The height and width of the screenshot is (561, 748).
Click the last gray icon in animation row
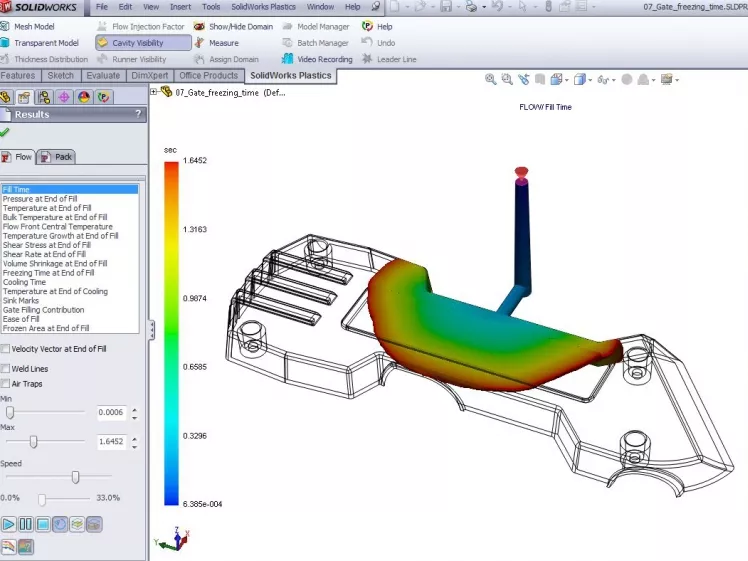tap(94, 524)
